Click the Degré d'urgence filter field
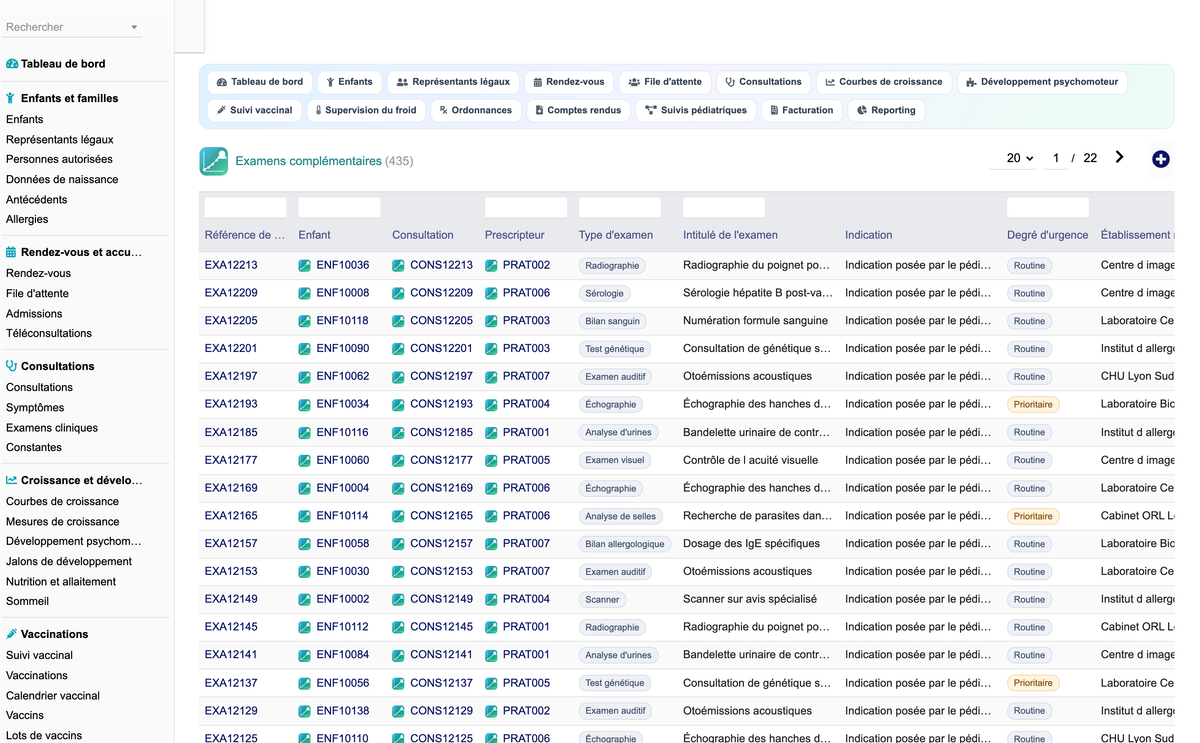This screenshot has width=1200, height=743. pos(1048,207)
